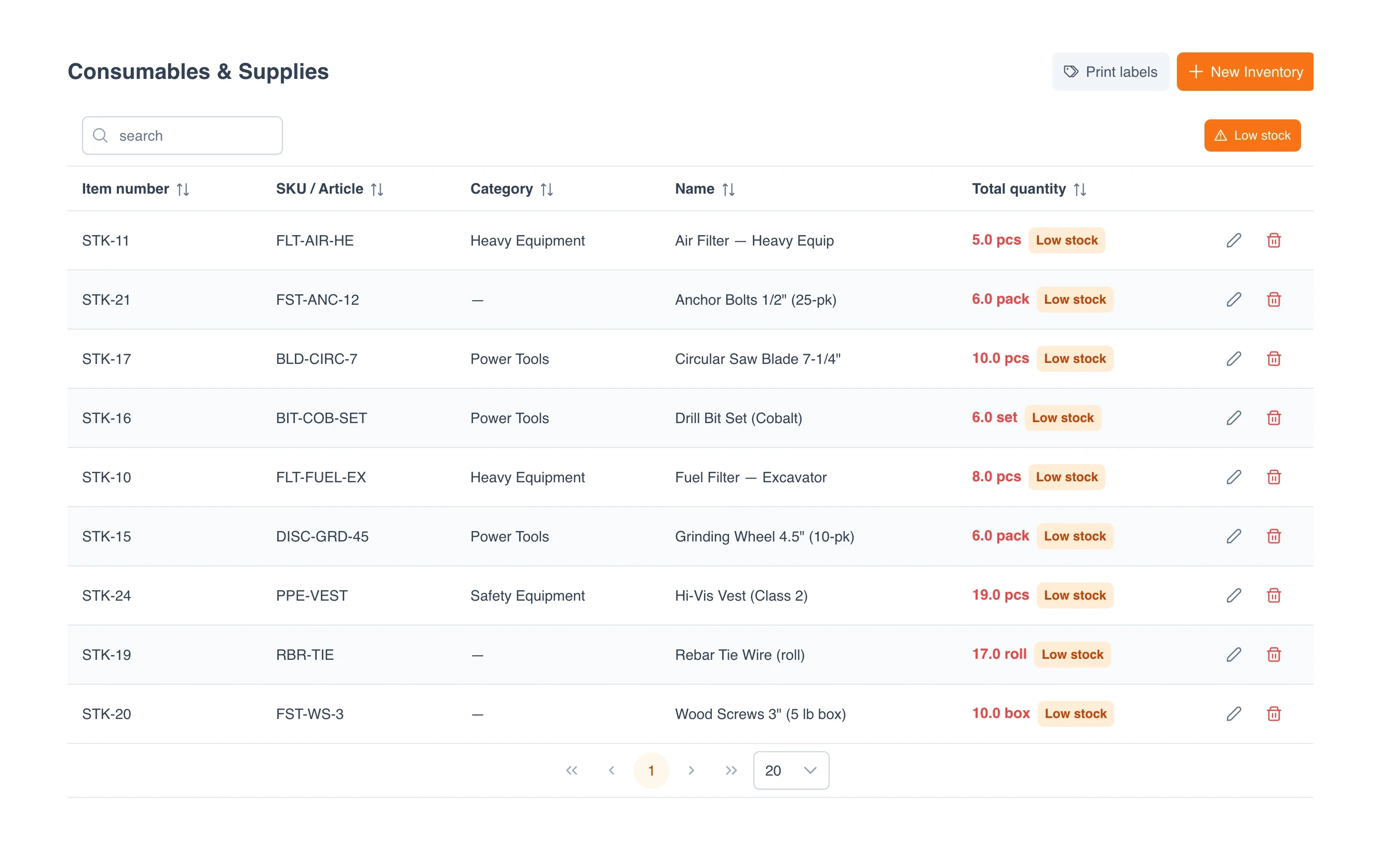Sort by SKU / Article column

(377, 189)
